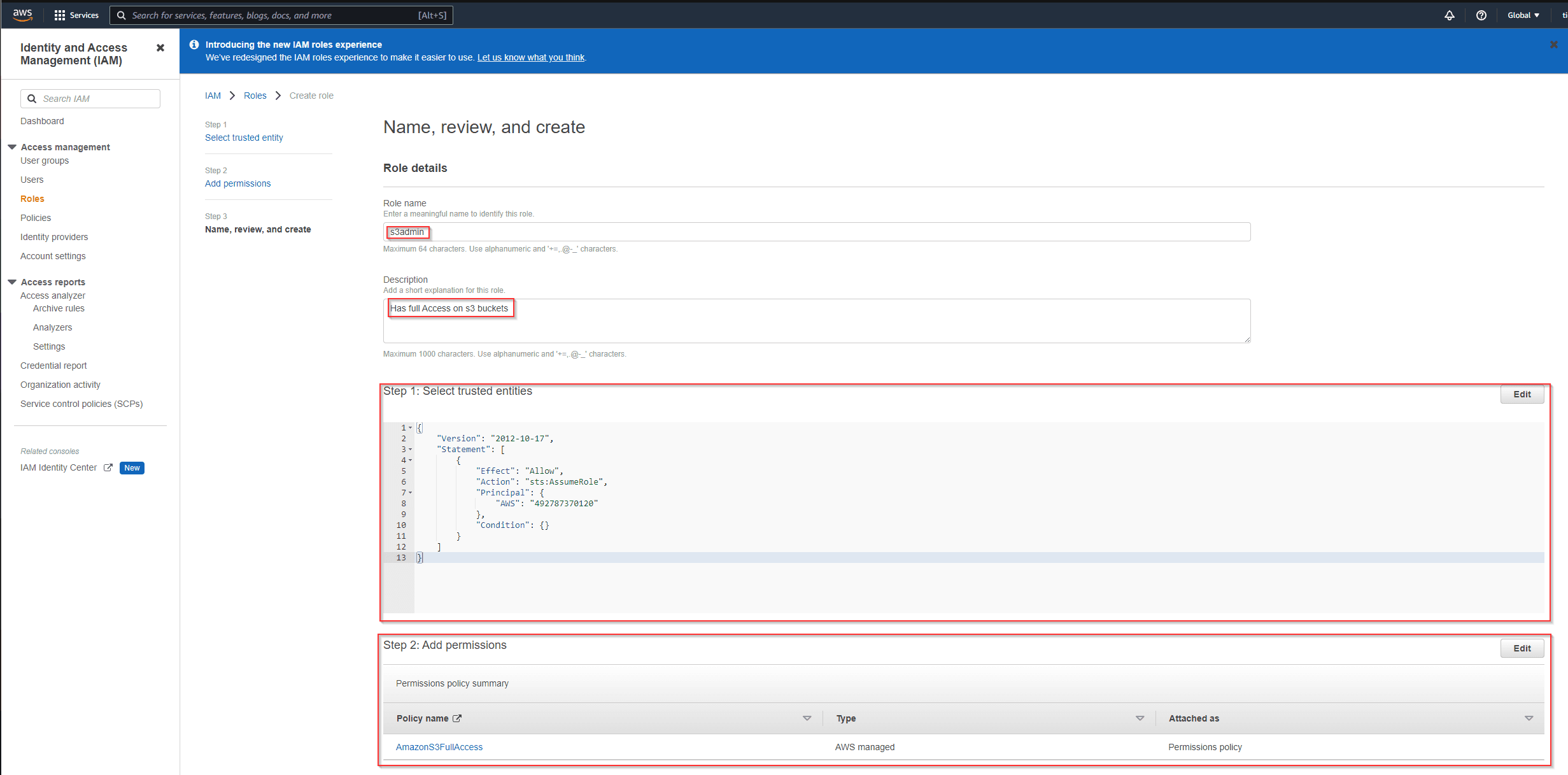Image resolution: width=1568 pixels, height=775 pixels.
Task: Close the IAM navigation sidebar
Action: (160, 48)
